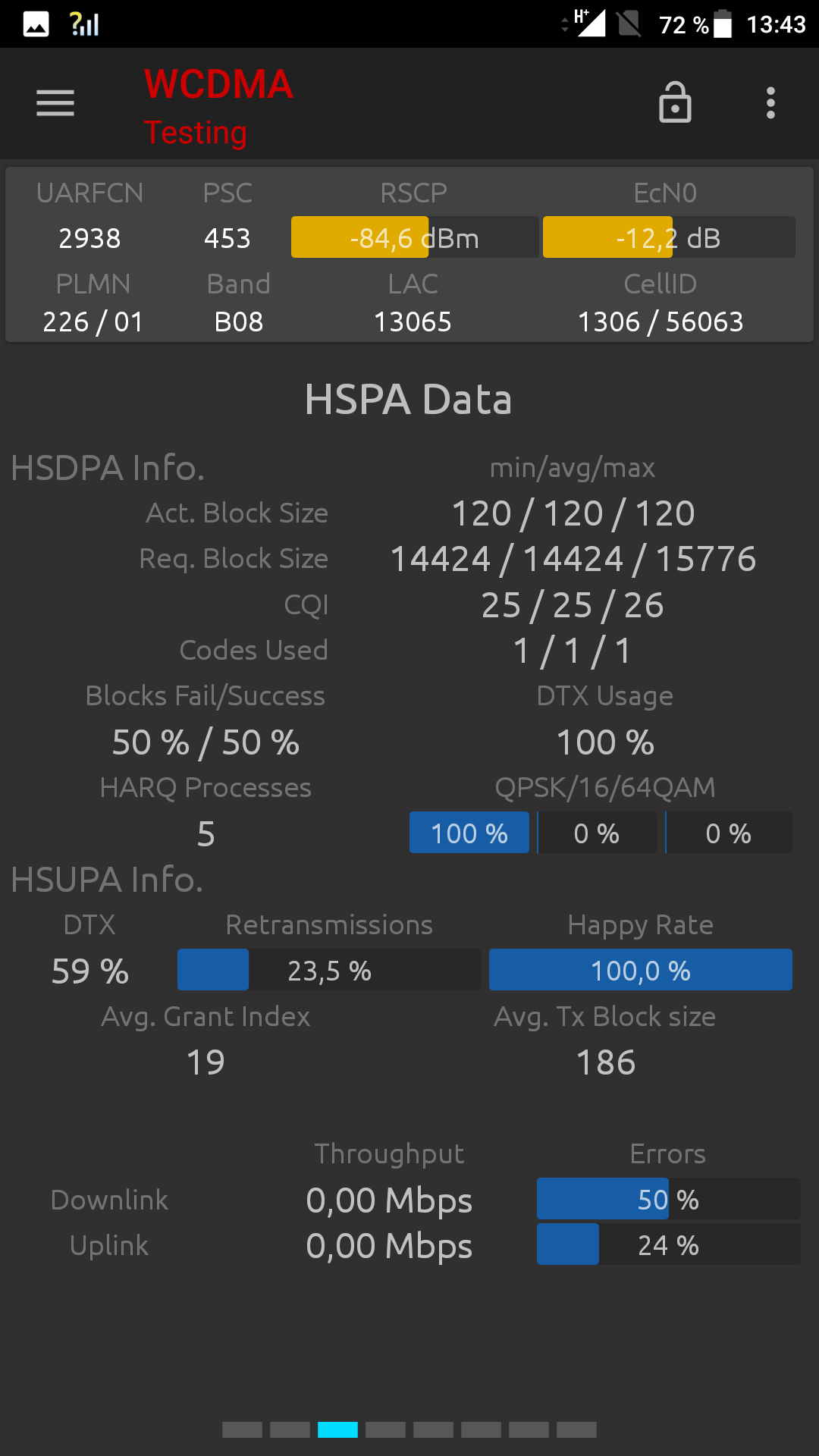Tap the Retransmissions 23,5 % bar
This screenshot has height=1456, width=819.
pyautogui.click(x=329, y=970)
